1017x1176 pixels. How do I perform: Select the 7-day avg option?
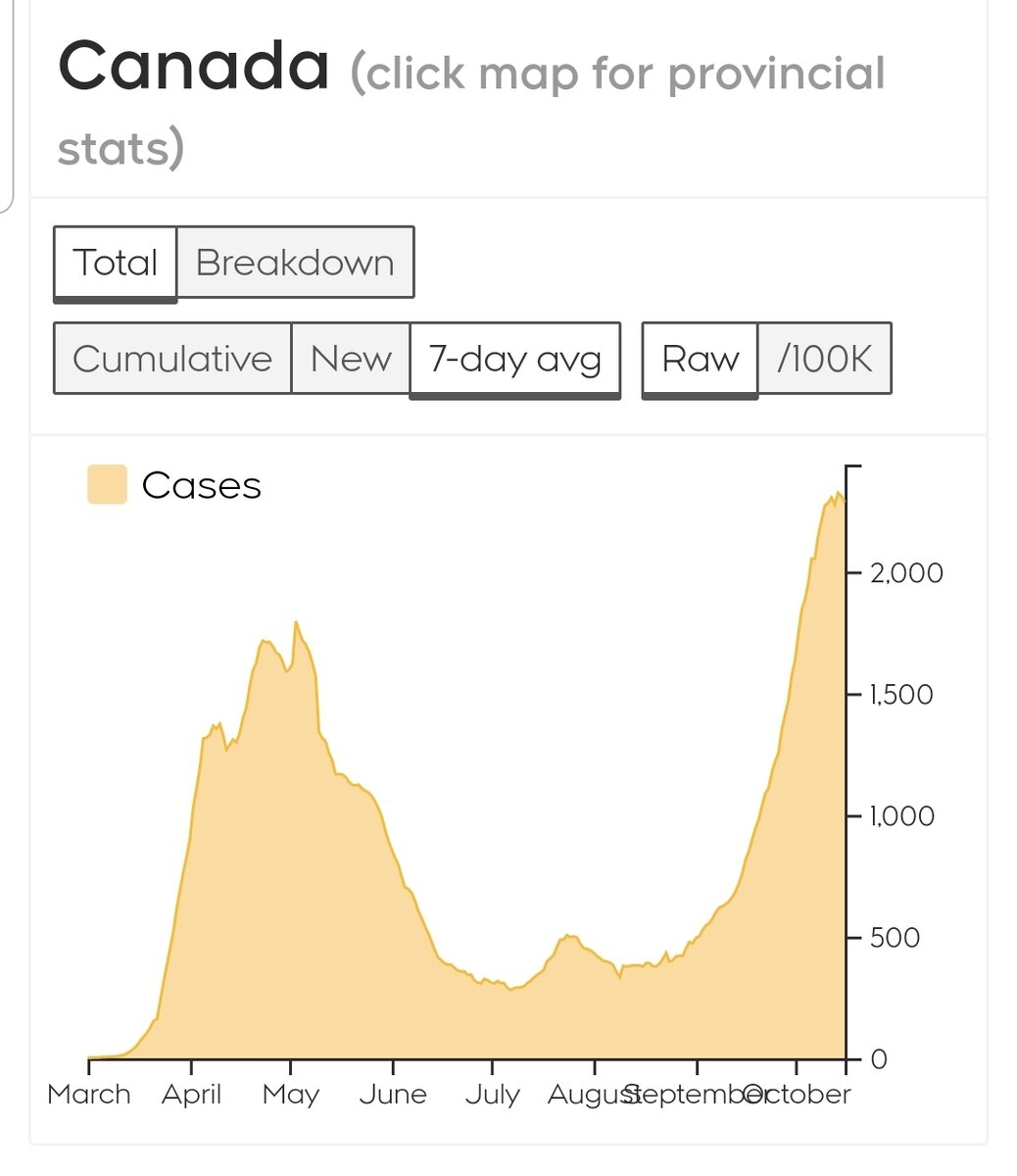(514, 359)
